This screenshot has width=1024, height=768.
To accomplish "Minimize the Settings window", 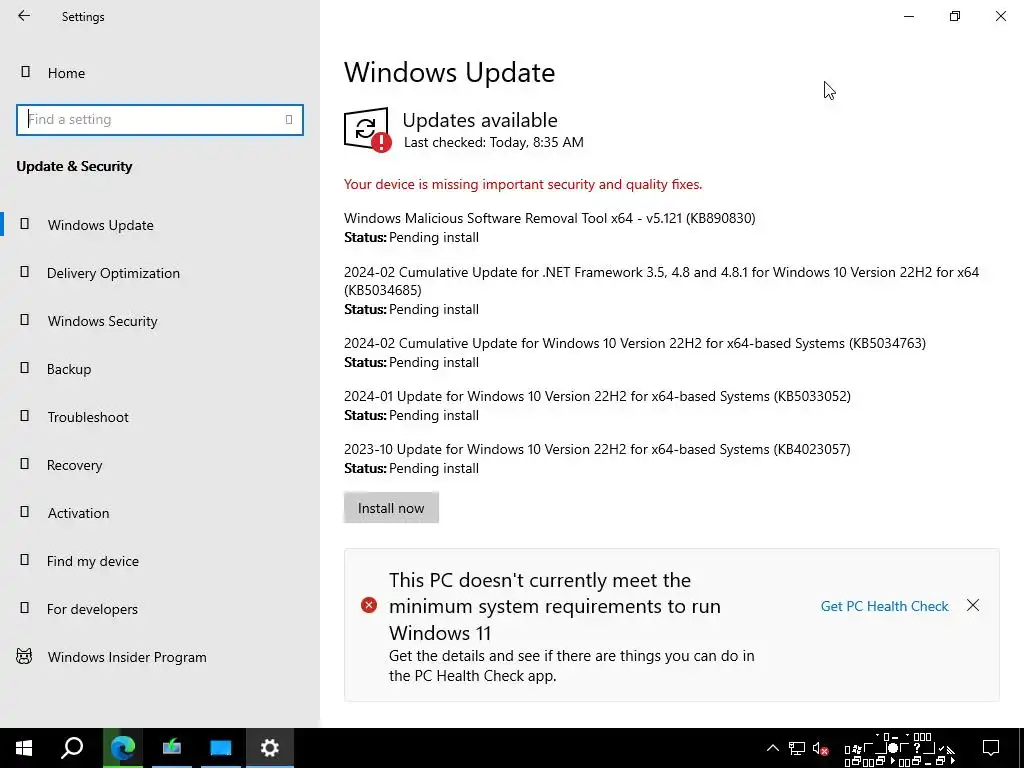I will pos(909,16).
